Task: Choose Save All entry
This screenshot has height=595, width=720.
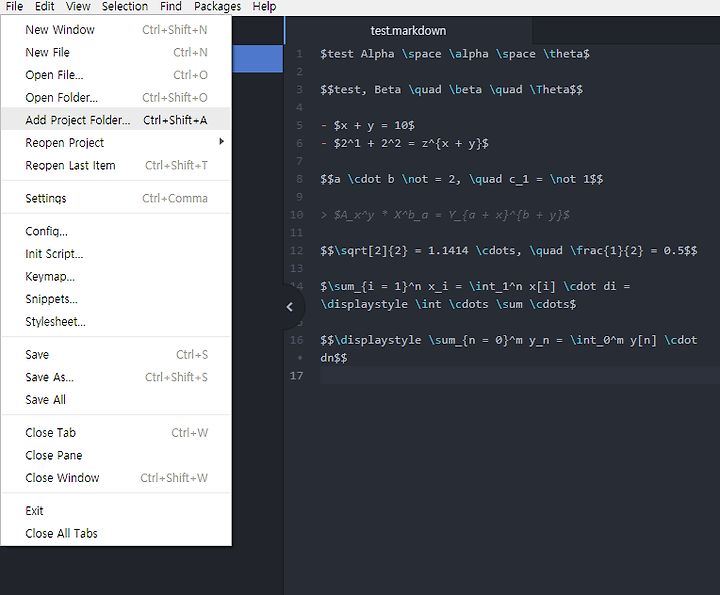Action: click(x=116, y=399)
